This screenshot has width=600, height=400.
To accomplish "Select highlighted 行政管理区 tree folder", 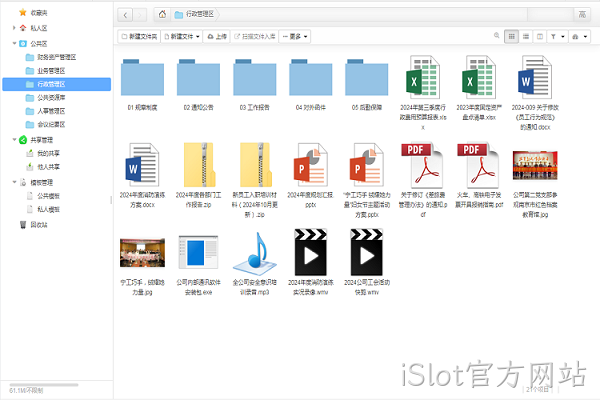I will tap(57, 84).
